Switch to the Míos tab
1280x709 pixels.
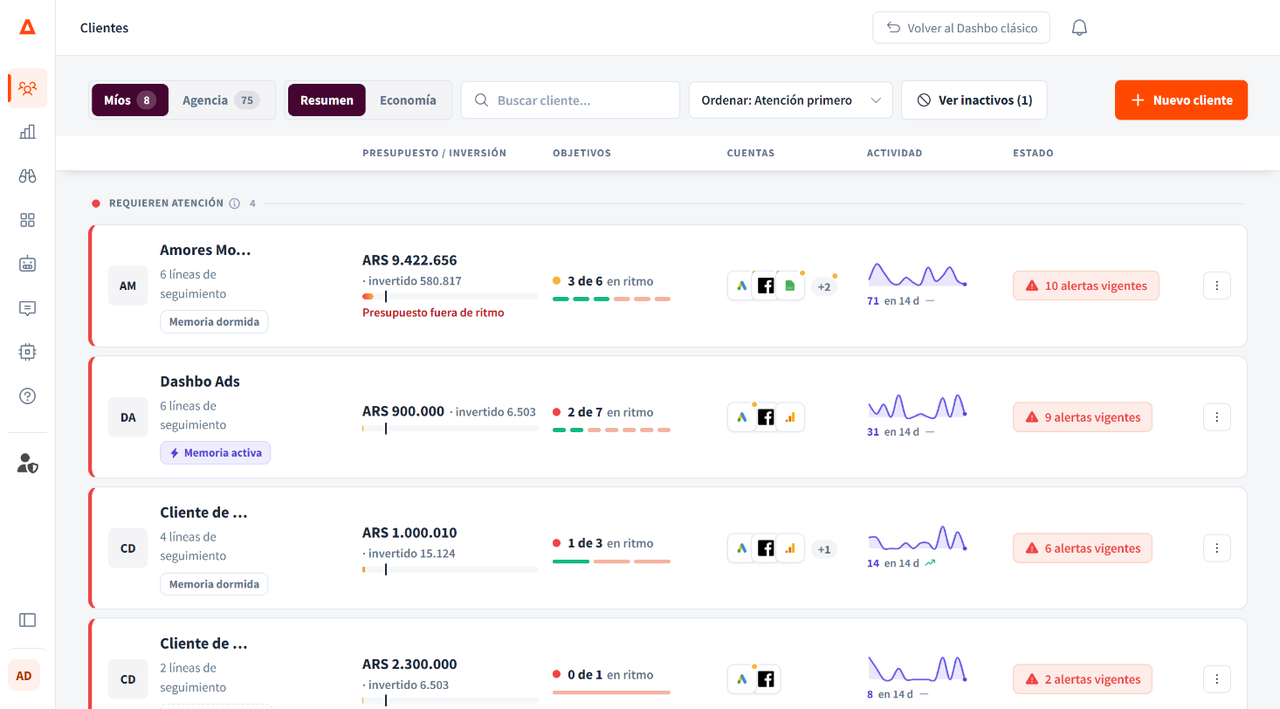(130, 100)
